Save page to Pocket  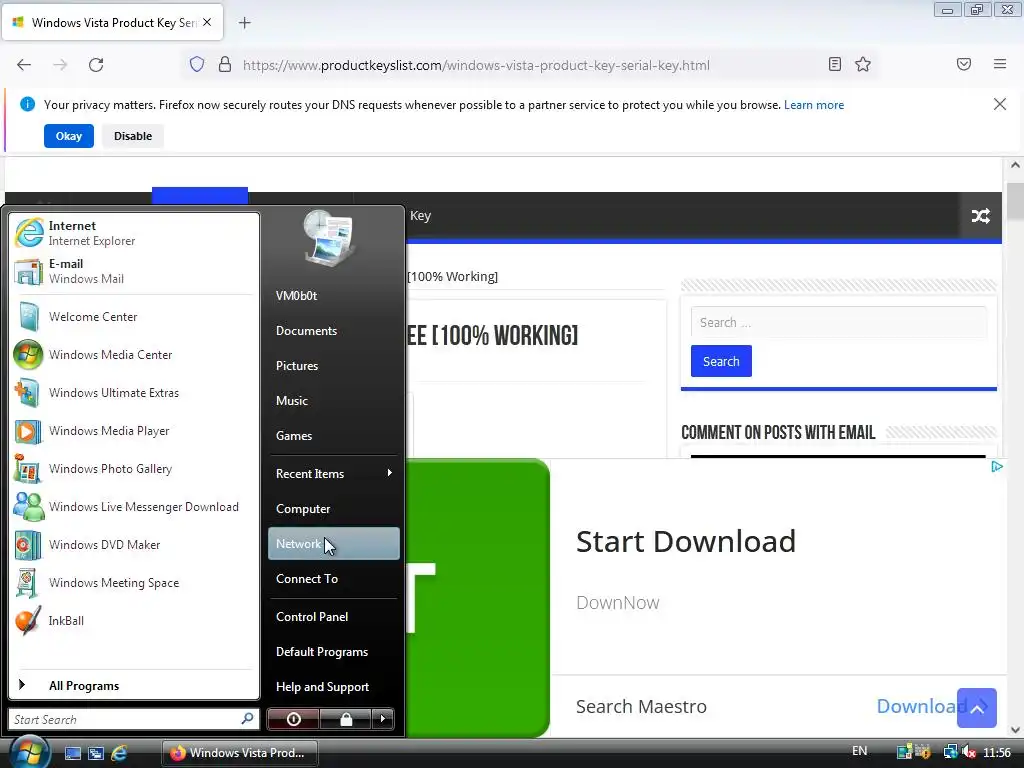coord(964,64)
